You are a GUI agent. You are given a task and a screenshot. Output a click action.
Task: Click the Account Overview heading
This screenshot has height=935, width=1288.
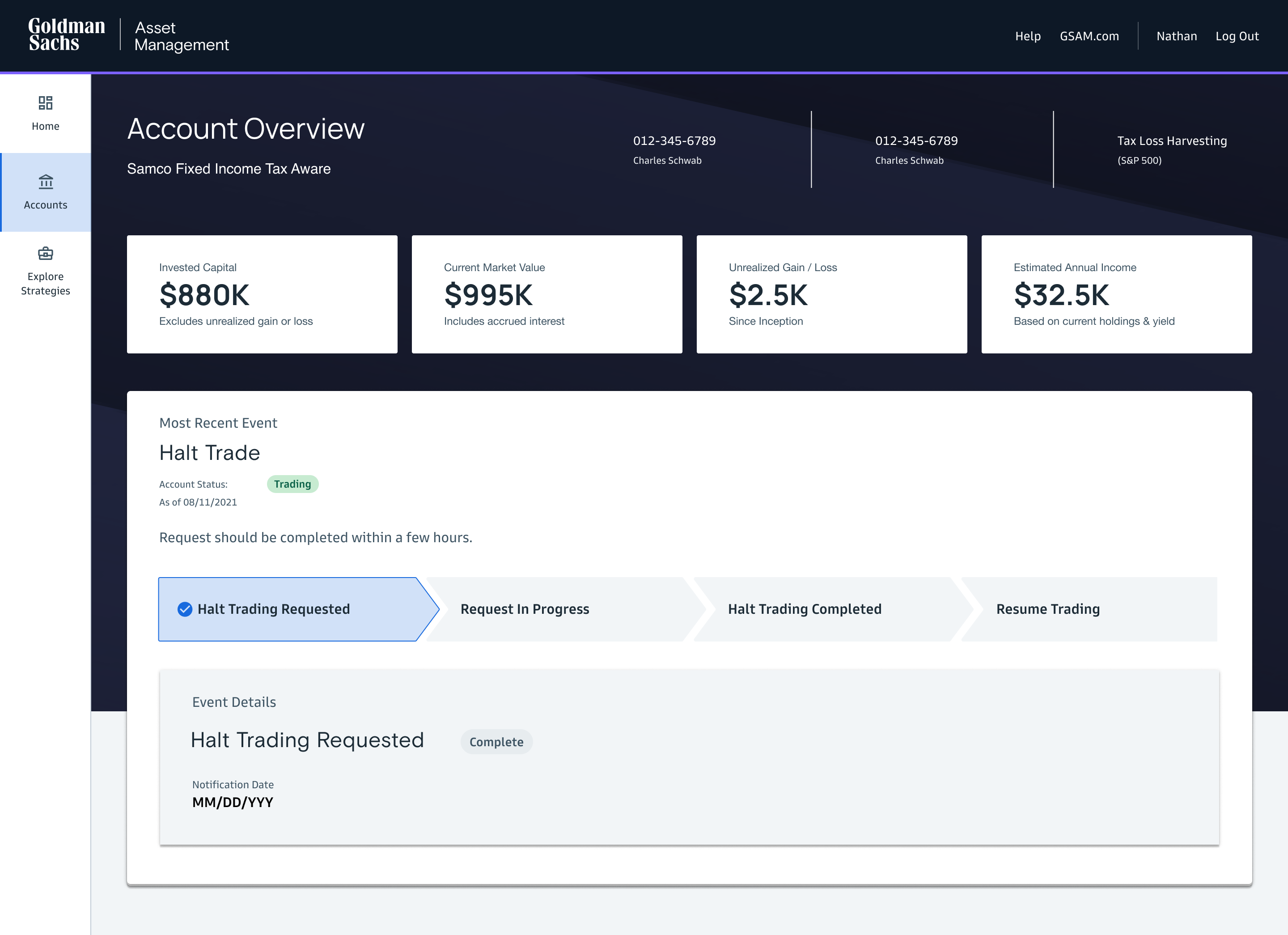[246, 128]
